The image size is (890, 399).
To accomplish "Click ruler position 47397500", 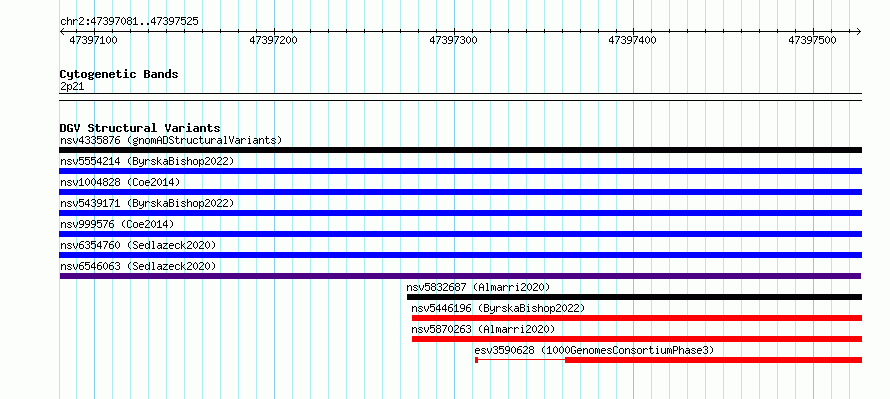I will point(812,40).
